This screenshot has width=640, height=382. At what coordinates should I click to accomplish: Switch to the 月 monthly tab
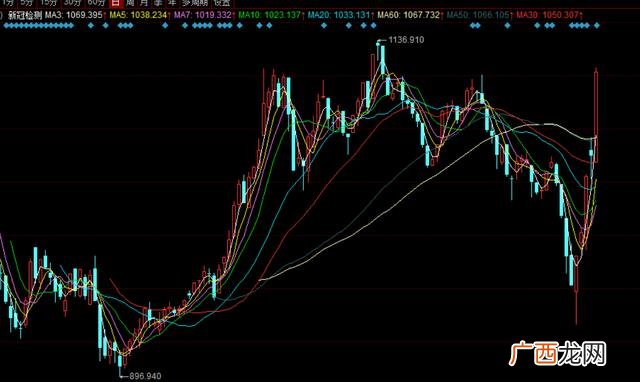(144, 2)
